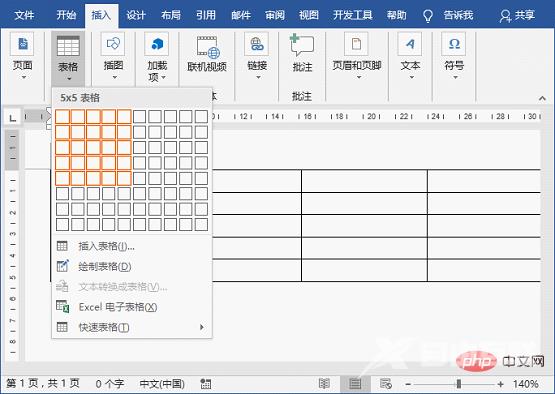Switch to the 布局 (Layout) tab
Screen dimensions: 555x394
tap(171, 15)
